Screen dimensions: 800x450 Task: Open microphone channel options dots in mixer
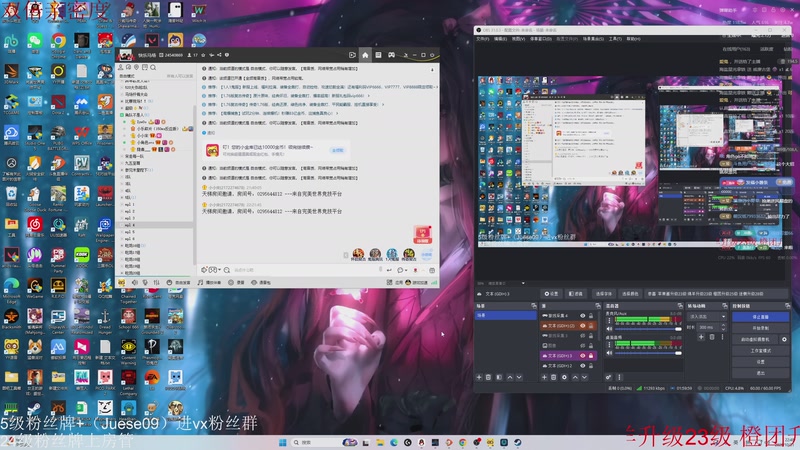tap(609, 320)
